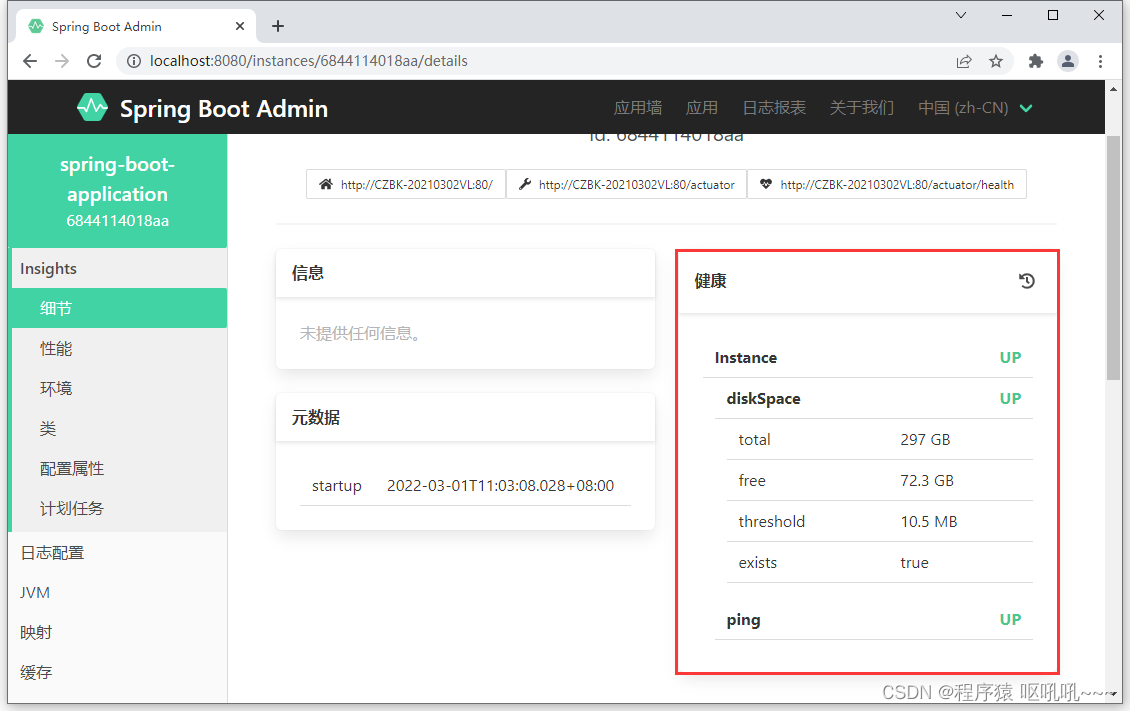1130x711 pixels.
Task: Open 应用 in the top navigation
Action: (x=702, y=108)
